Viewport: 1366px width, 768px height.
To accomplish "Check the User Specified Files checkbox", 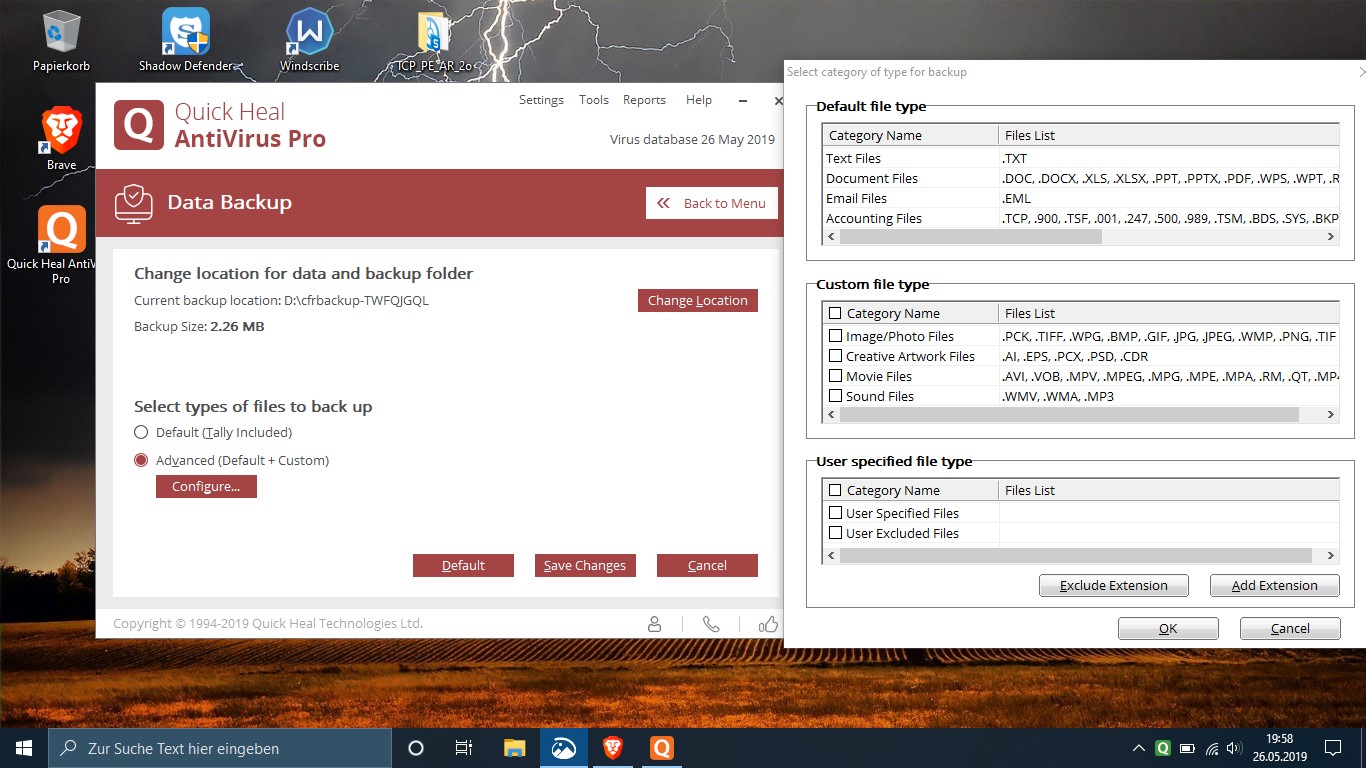I will (x=835, y=513).
